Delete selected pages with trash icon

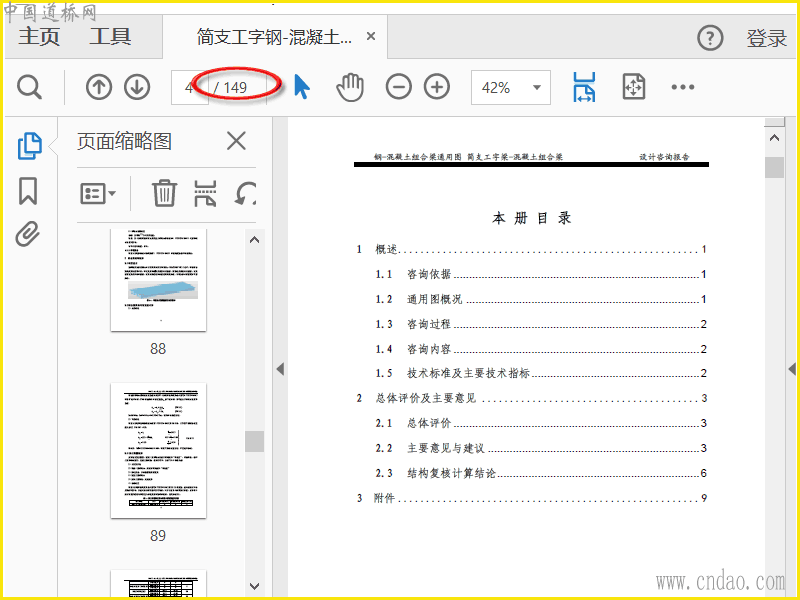[x=164, y=193]
